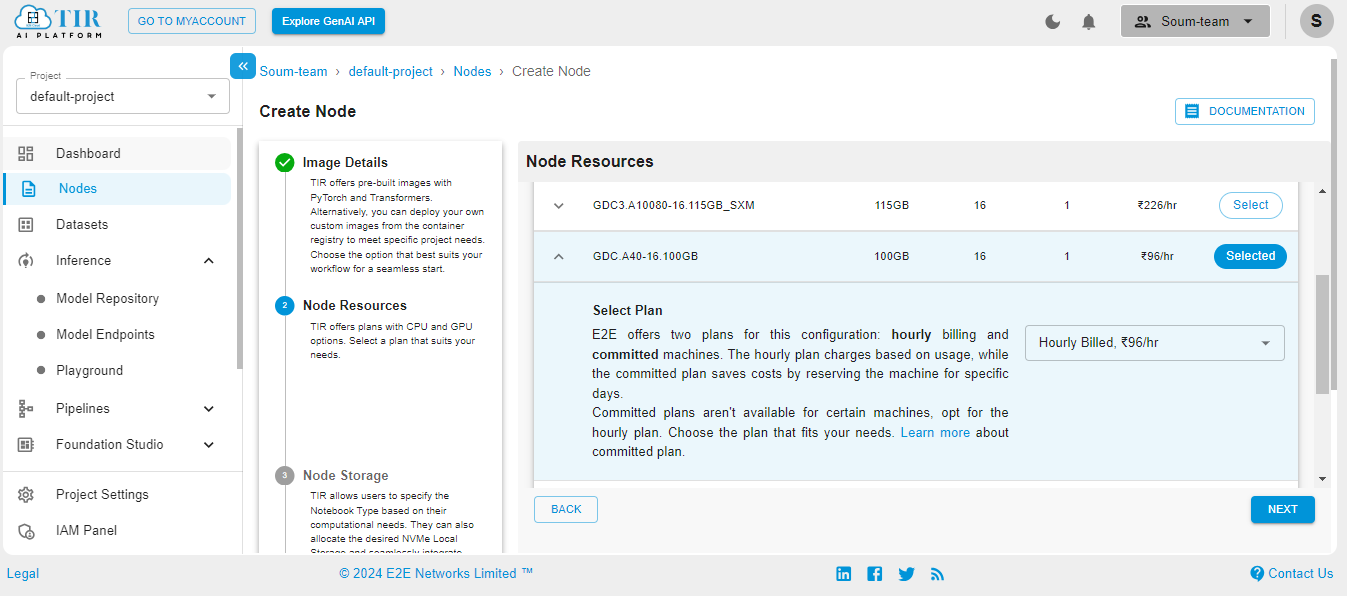1347x596 pixels.
Task: Open the notifications bell
Action: pyautogui.click(x=1089, y=22)
